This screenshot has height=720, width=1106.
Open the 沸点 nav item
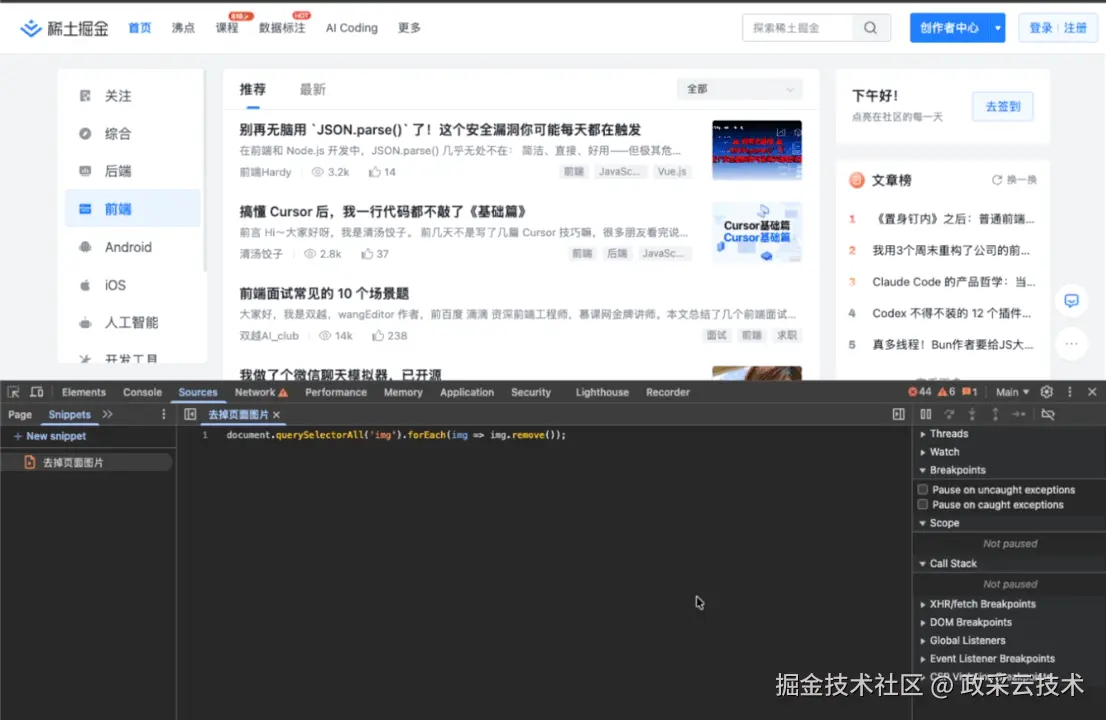click(183, 28)
